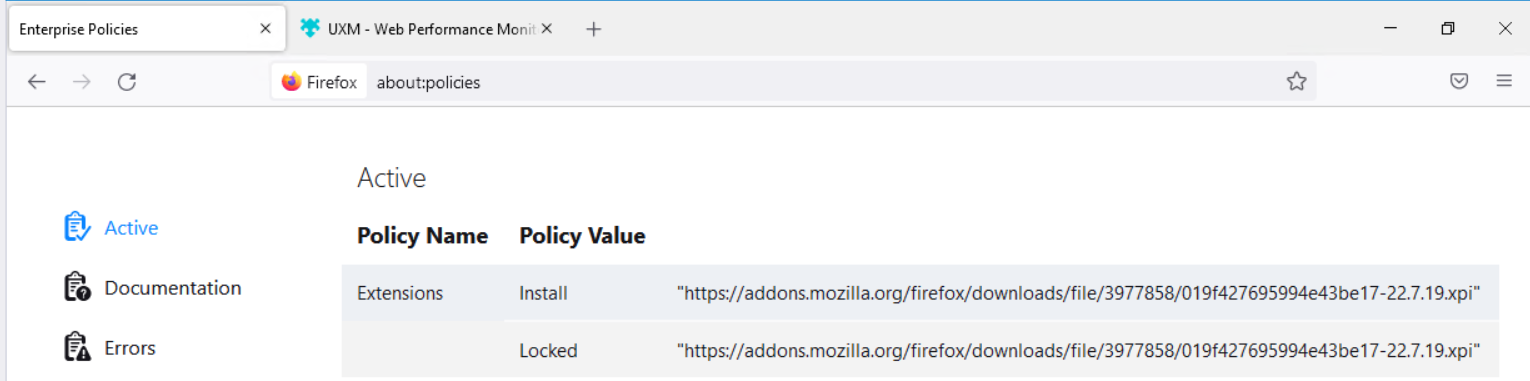The width and height of the screenshot is (1530, 381).
Task: Click the Install policy URL value
Action: (1078, 293)
